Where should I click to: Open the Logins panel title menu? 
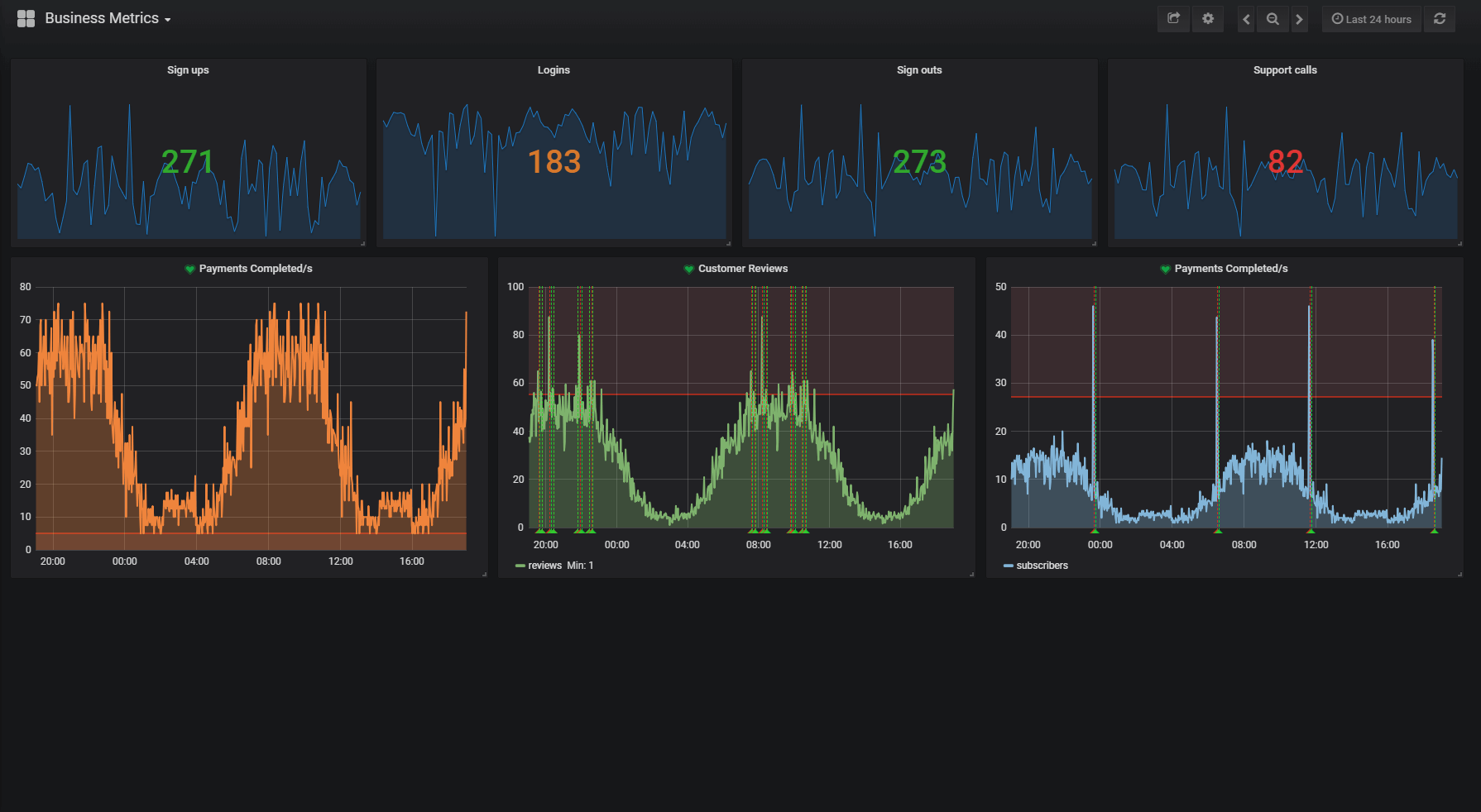[554, 70]
